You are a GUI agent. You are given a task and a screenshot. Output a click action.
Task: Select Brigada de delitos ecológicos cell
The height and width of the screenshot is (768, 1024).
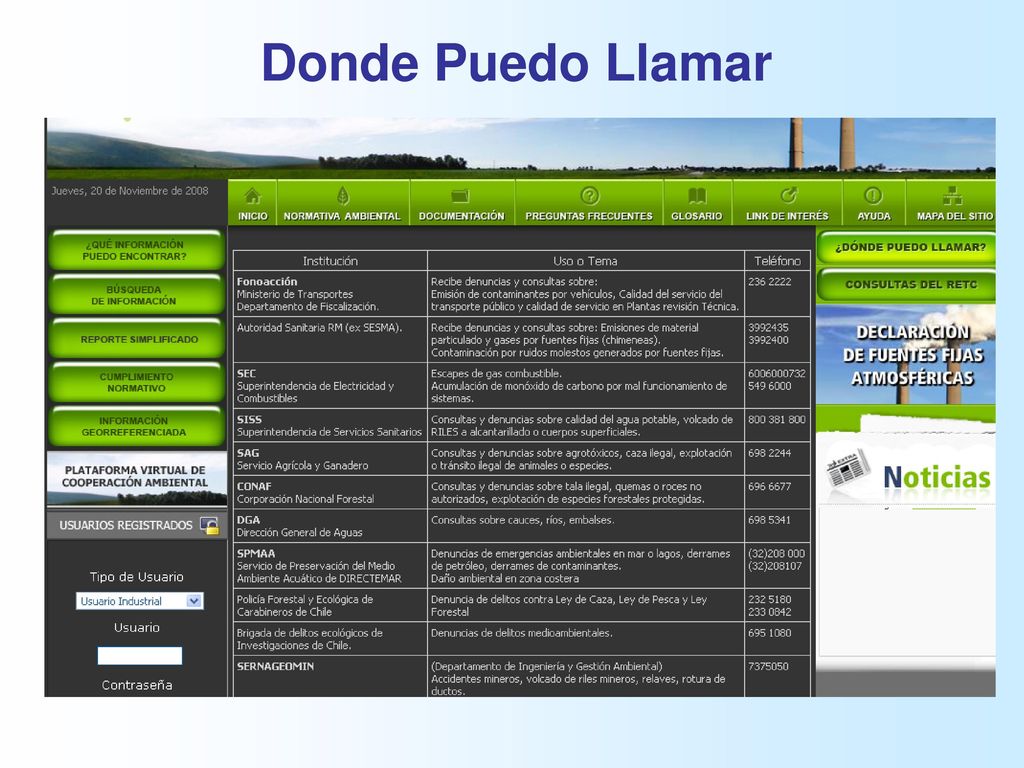click(x=330, y=639)
